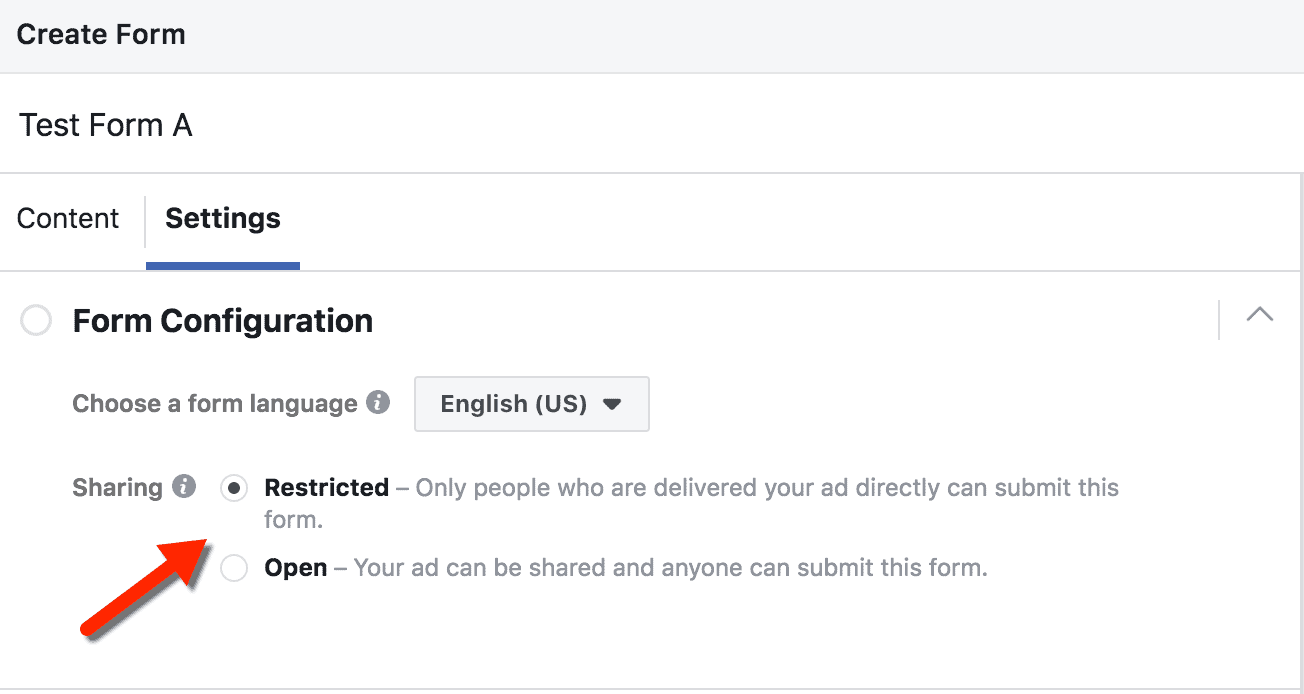Switch to the Content tab
Screen dimensions: 1304x694
click(x=68, y=219)
